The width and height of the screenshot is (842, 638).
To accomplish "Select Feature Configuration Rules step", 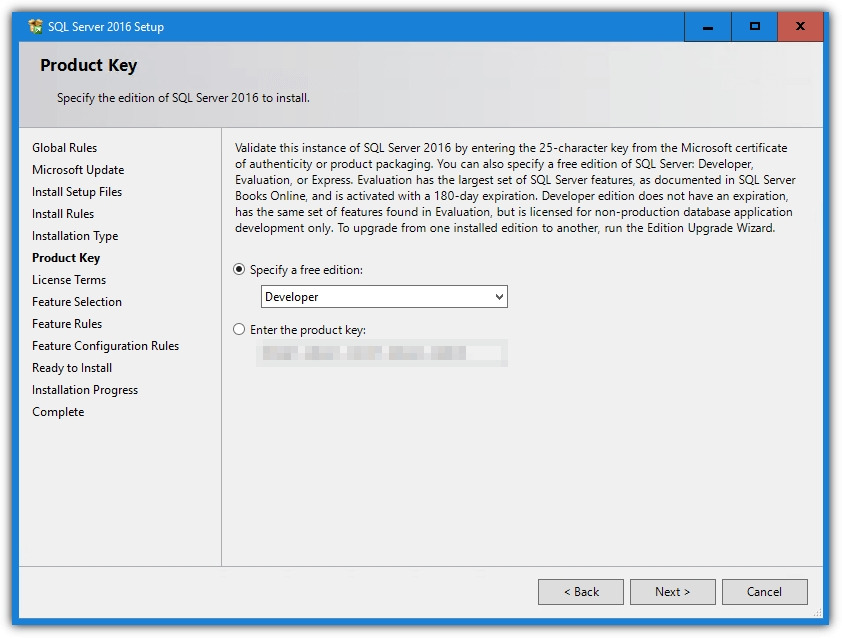I will [x=105, y=346].
